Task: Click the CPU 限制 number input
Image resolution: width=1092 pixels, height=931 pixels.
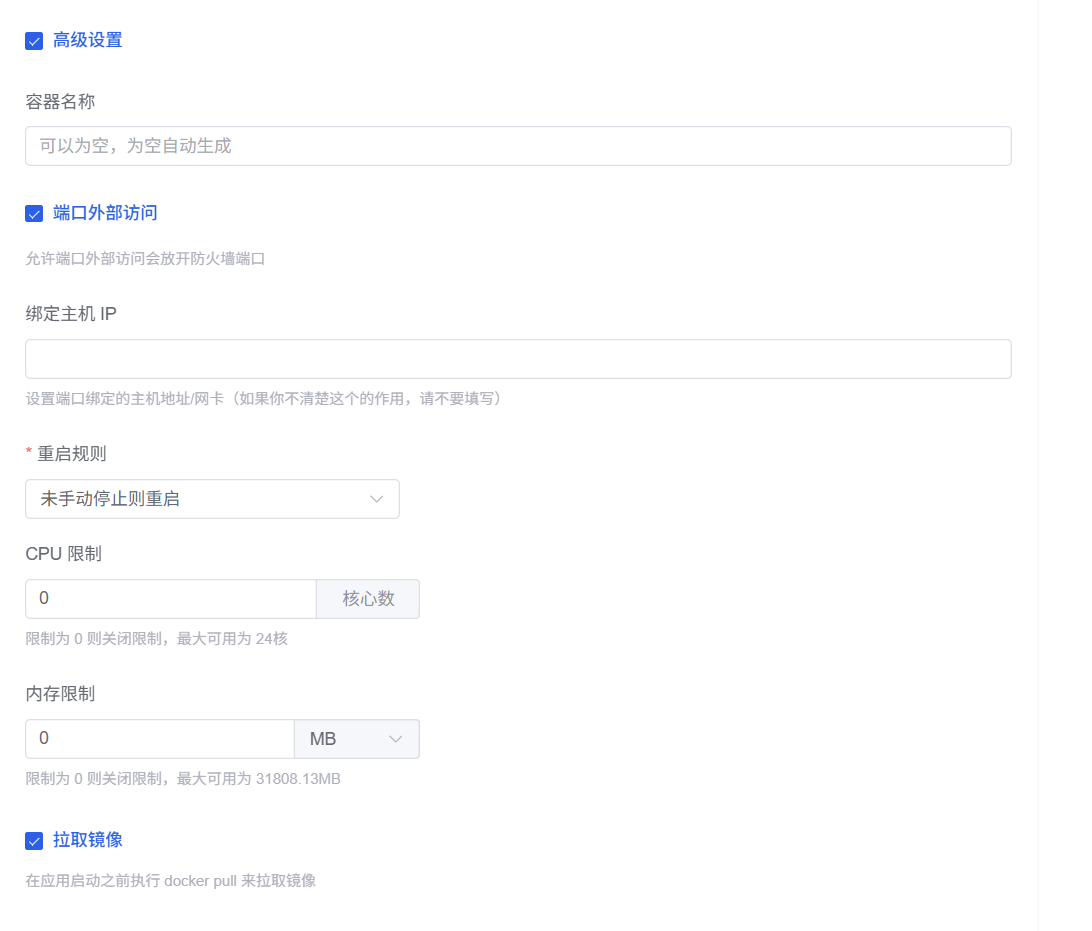Action: tap(170, 599)
